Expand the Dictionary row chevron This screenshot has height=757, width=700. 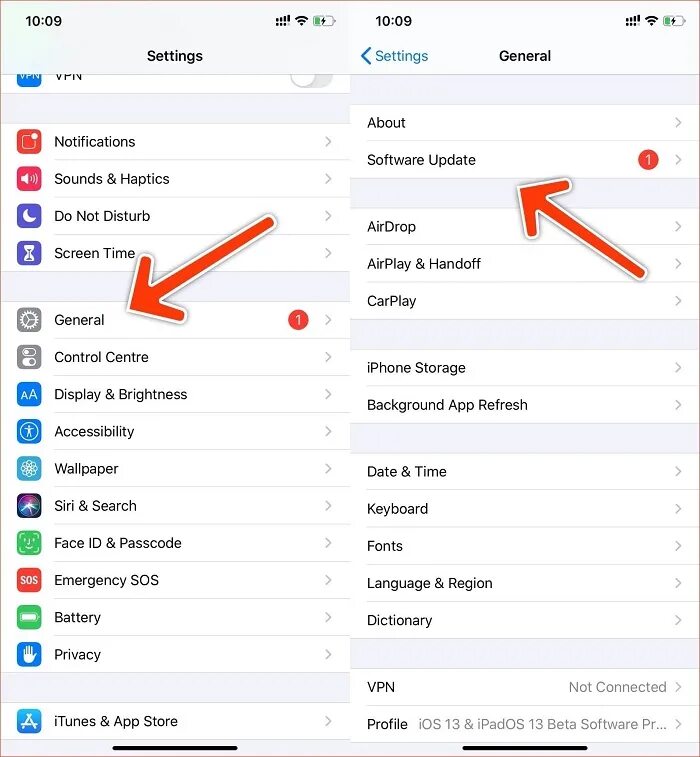678,620
